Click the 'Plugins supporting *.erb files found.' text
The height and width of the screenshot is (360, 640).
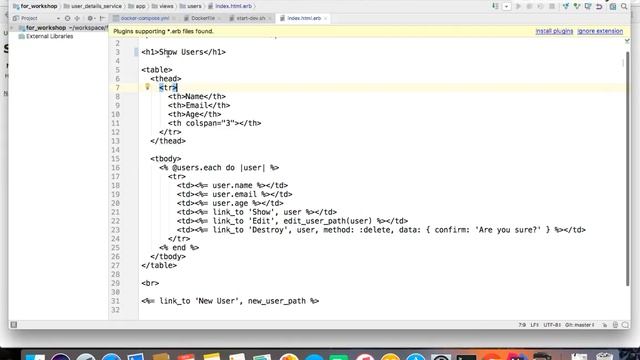coord(163,31)
